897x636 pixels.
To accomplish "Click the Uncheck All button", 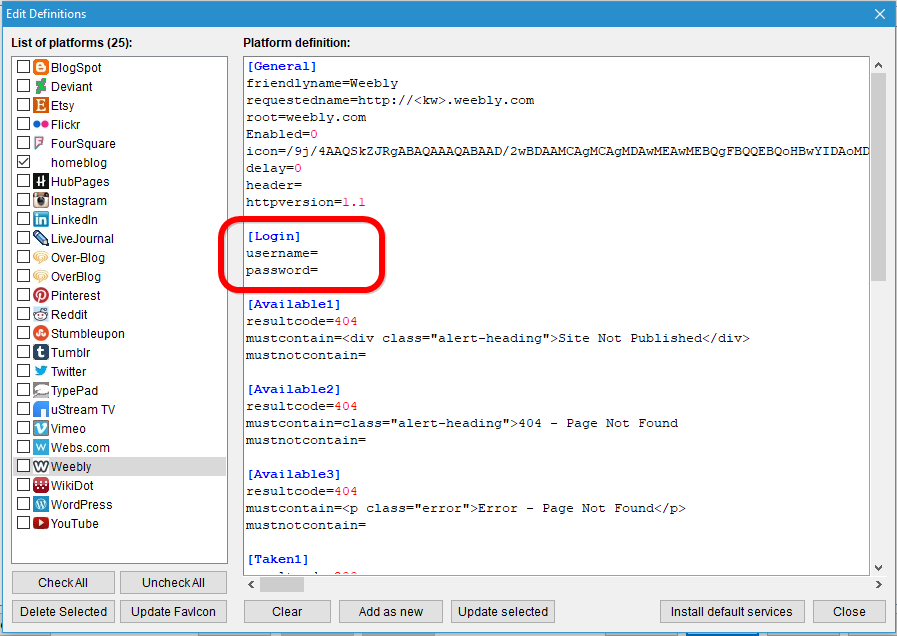I will point(173,583).
